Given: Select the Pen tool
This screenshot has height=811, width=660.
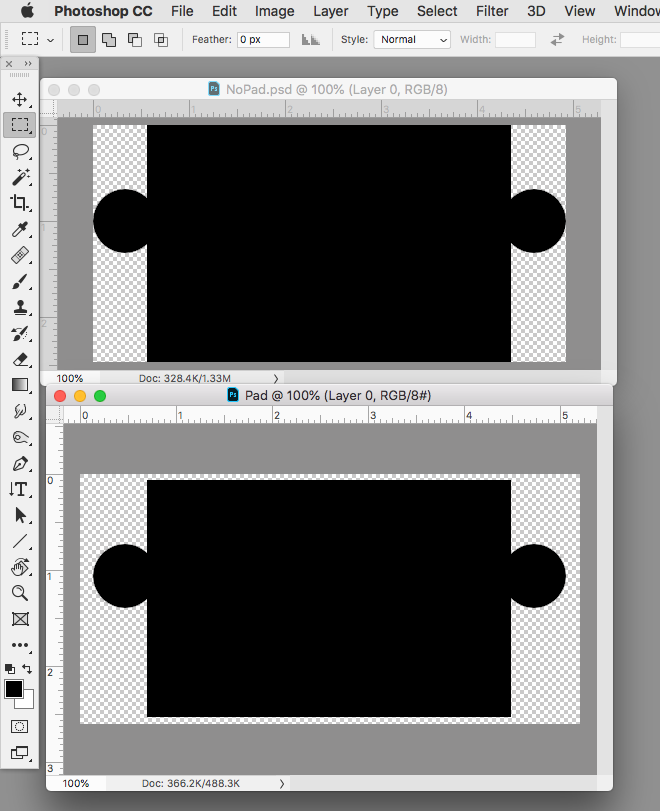Looking at the screenshot, I should pyautogui.click(x=20, y=463).
